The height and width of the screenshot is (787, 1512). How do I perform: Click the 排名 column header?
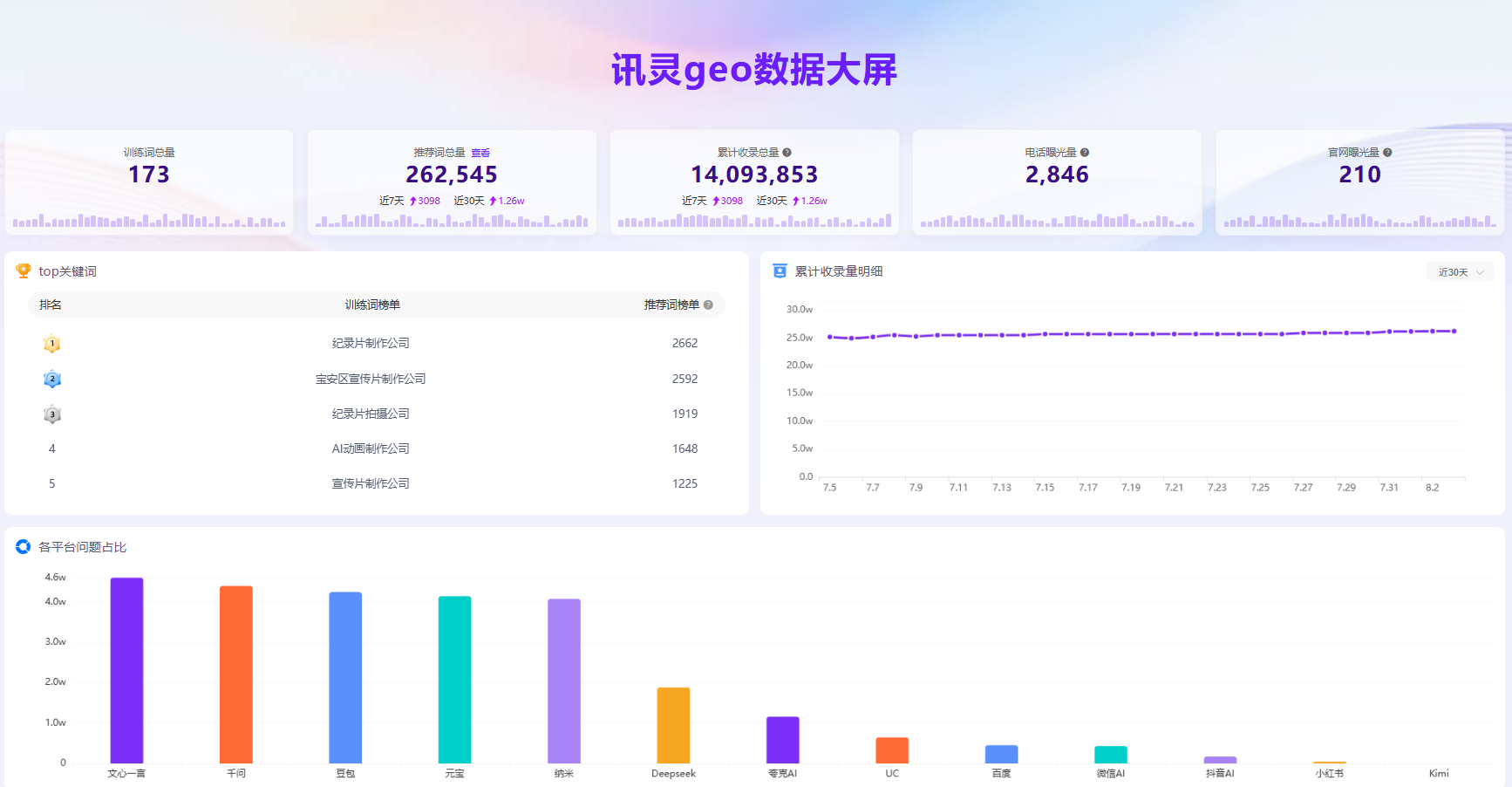(x=51, y=305)
